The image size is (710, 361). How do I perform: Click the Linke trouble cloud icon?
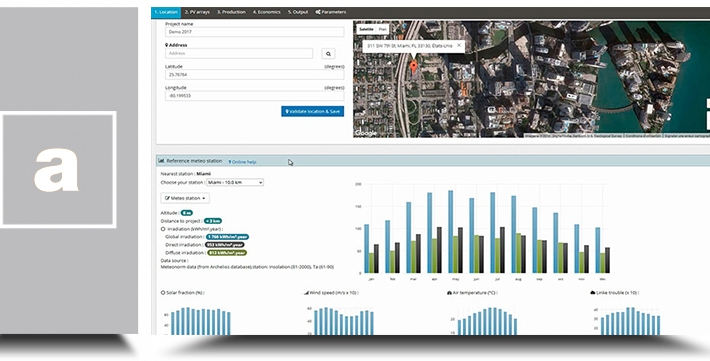click(592, 293)
